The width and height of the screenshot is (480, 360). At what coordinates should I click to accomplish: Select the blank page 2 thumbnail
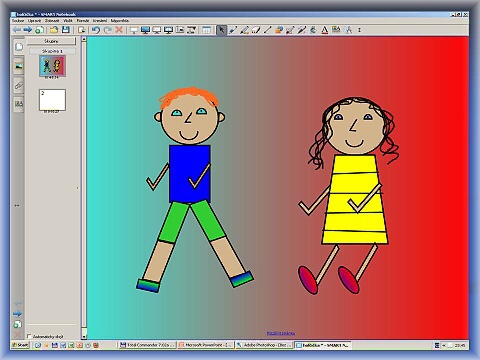[x=52, y=100]
